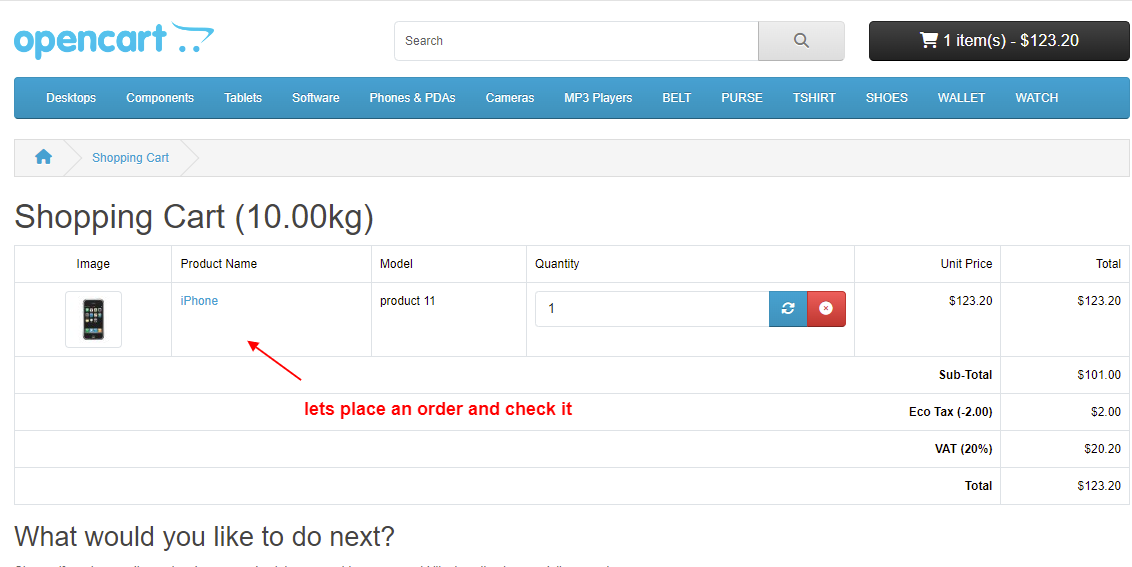The width and height of the screenshot is (1132, 567).
Task: Go to SHOES category
Action: point(887,98)
